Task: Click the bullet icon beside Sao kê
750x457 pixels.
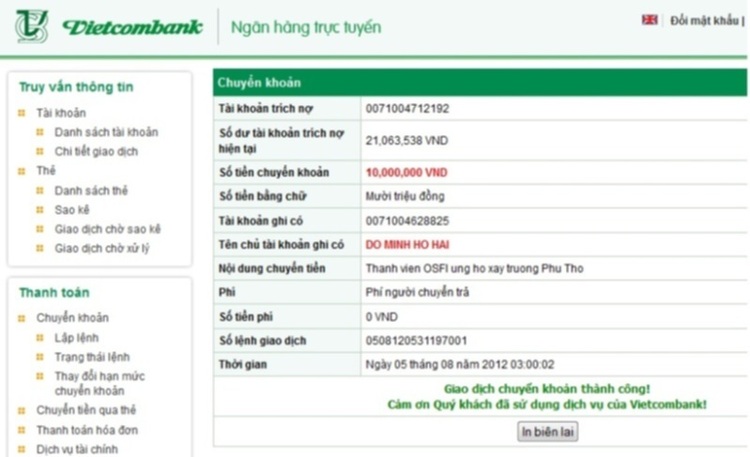Action: point(40,210)
